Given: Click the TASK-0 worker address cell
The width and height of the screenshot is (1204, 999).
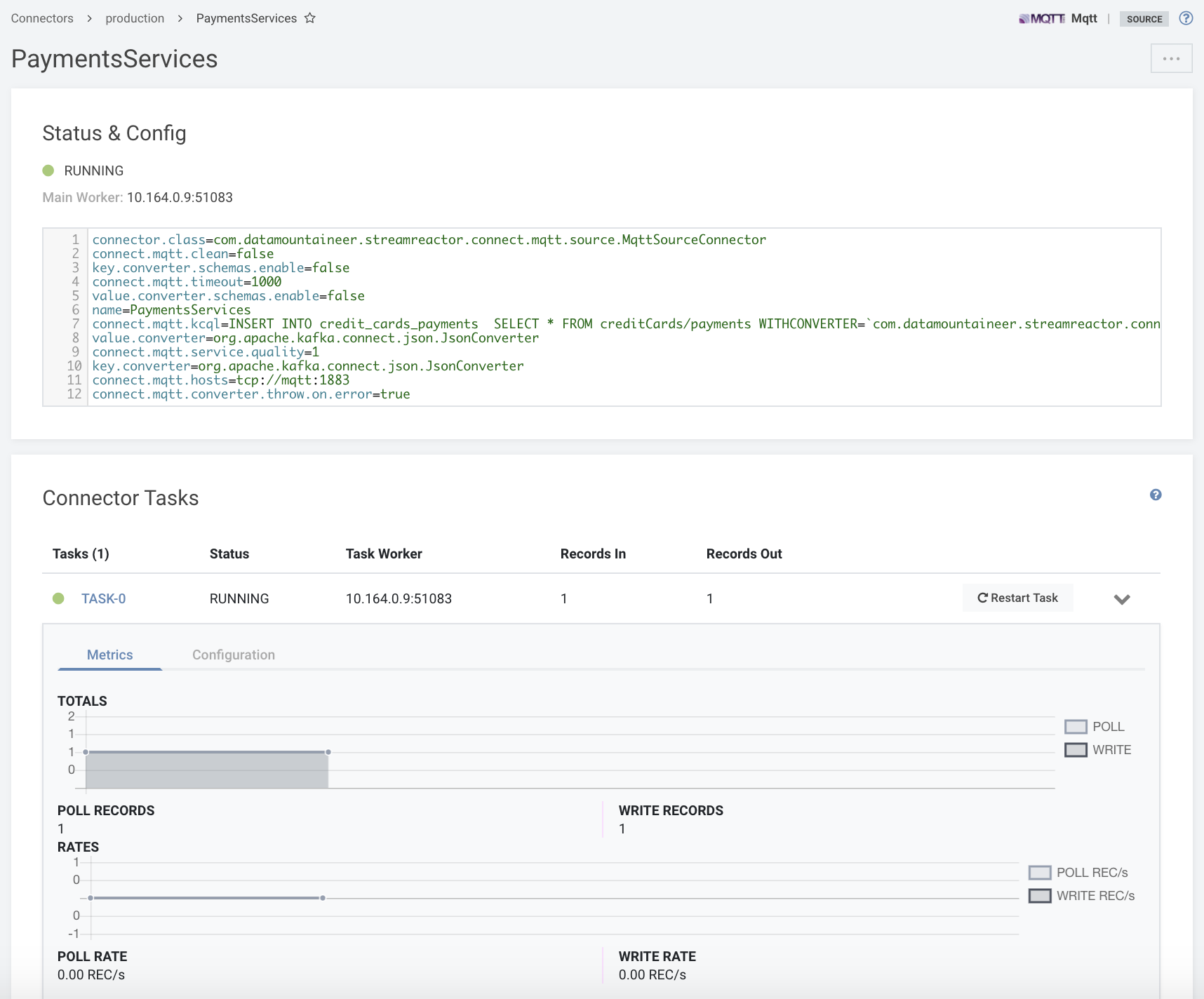Looking at the screenshot, I should (399, 598).
